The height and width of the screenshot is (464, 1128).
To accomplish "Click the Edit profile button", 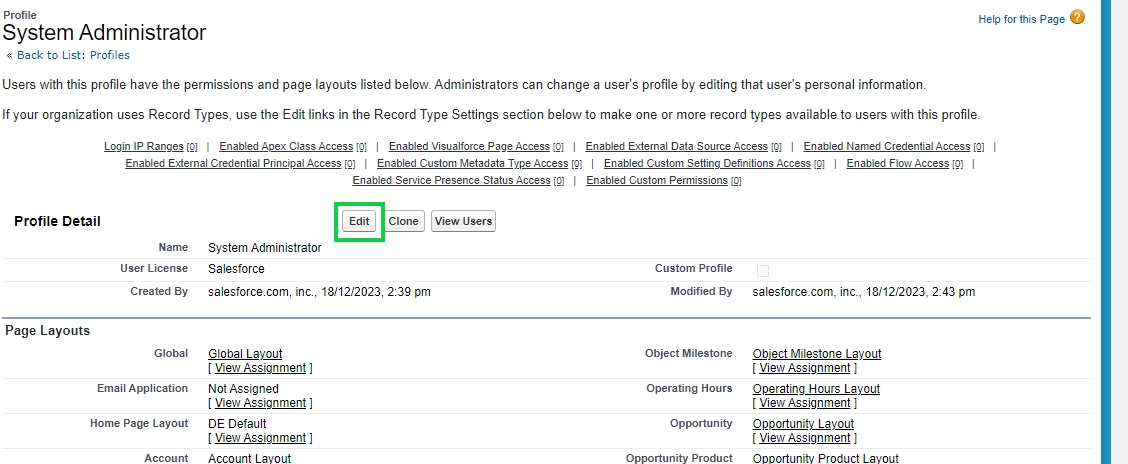I will (359, 221).
